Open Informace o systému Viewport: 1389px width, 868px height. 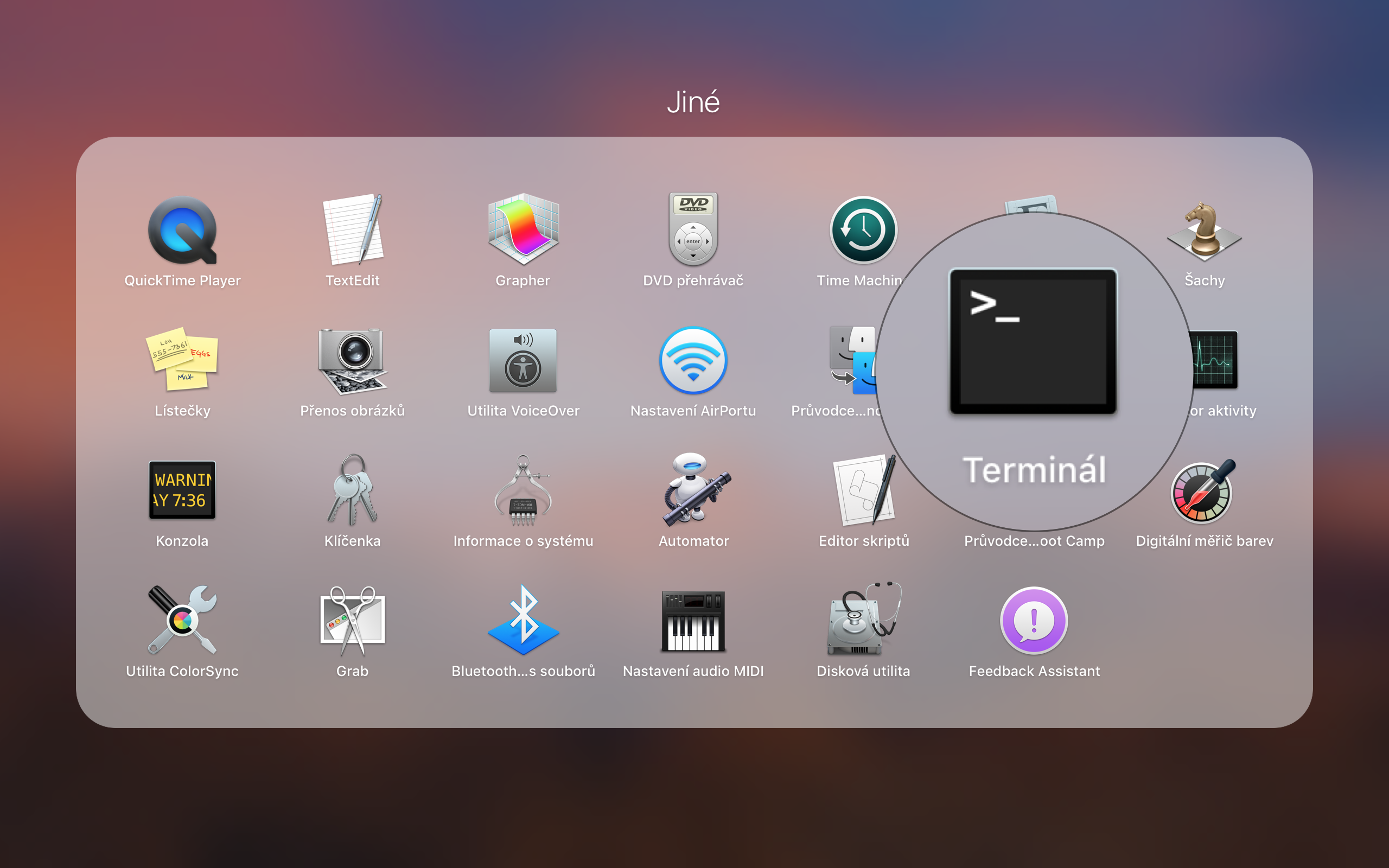coord(523,490)
